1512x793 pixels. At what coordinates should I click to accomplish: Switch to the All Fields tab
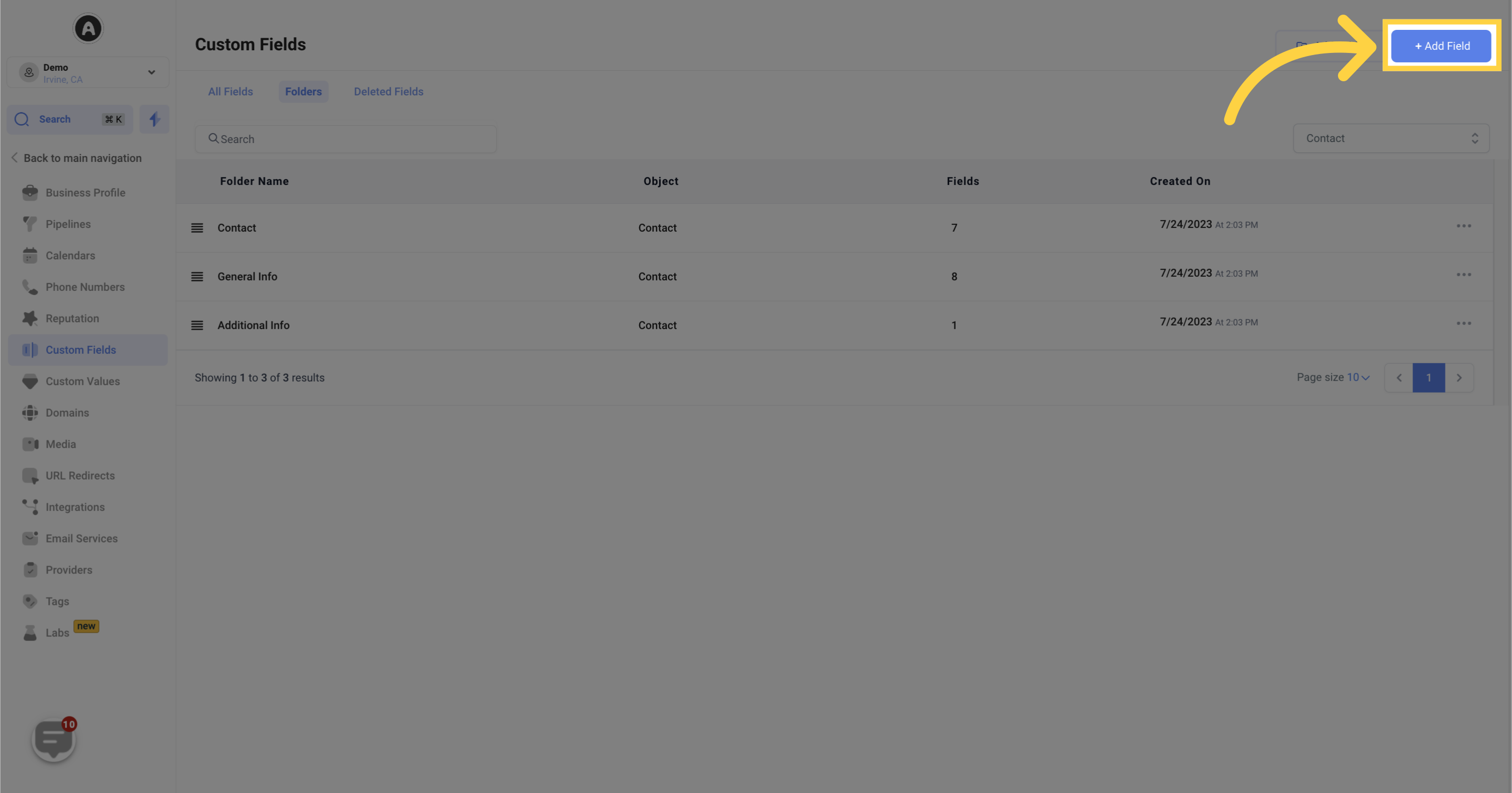click(230, 91)
